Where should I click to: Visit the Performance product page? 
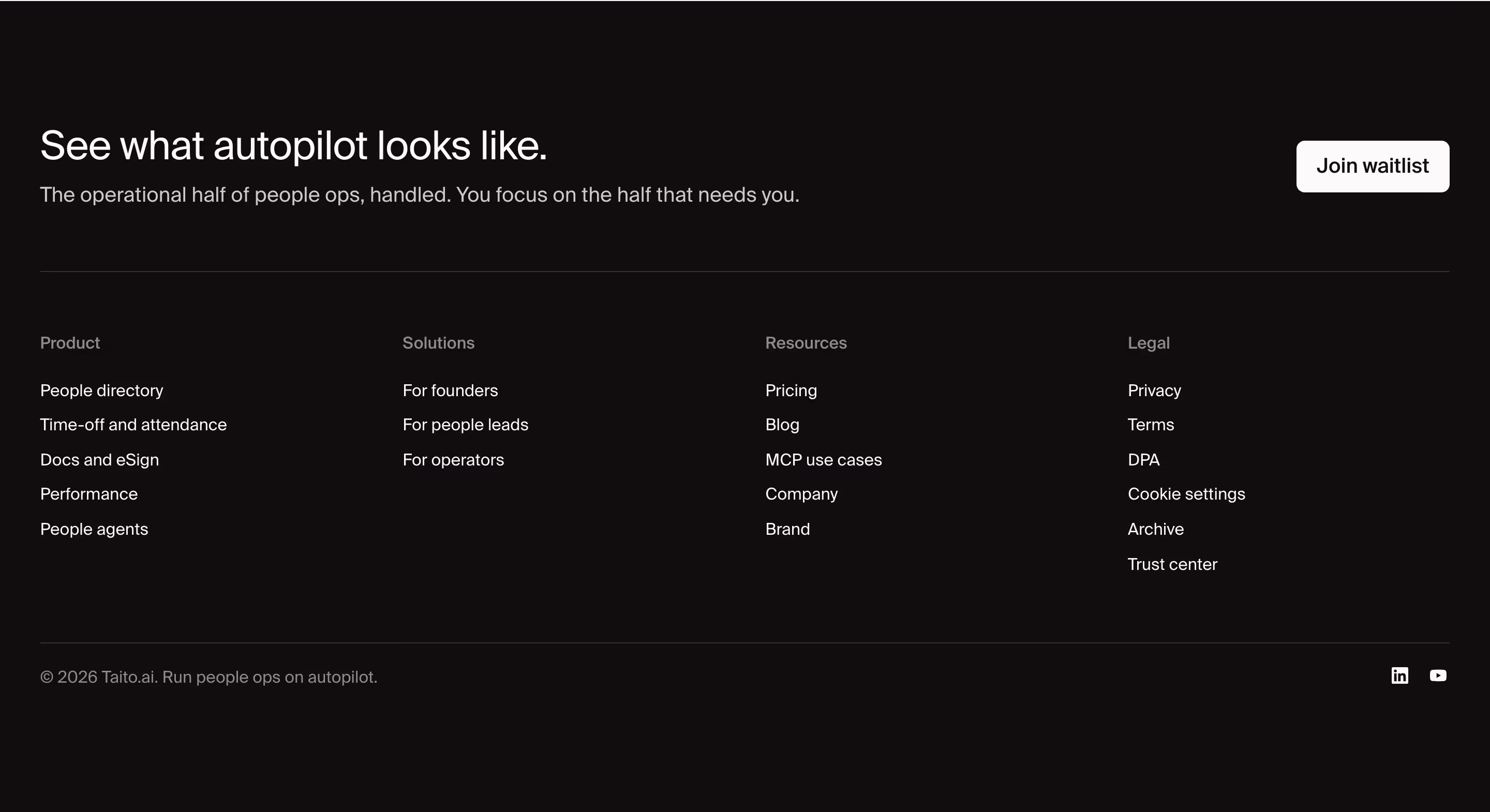[89, 494]
